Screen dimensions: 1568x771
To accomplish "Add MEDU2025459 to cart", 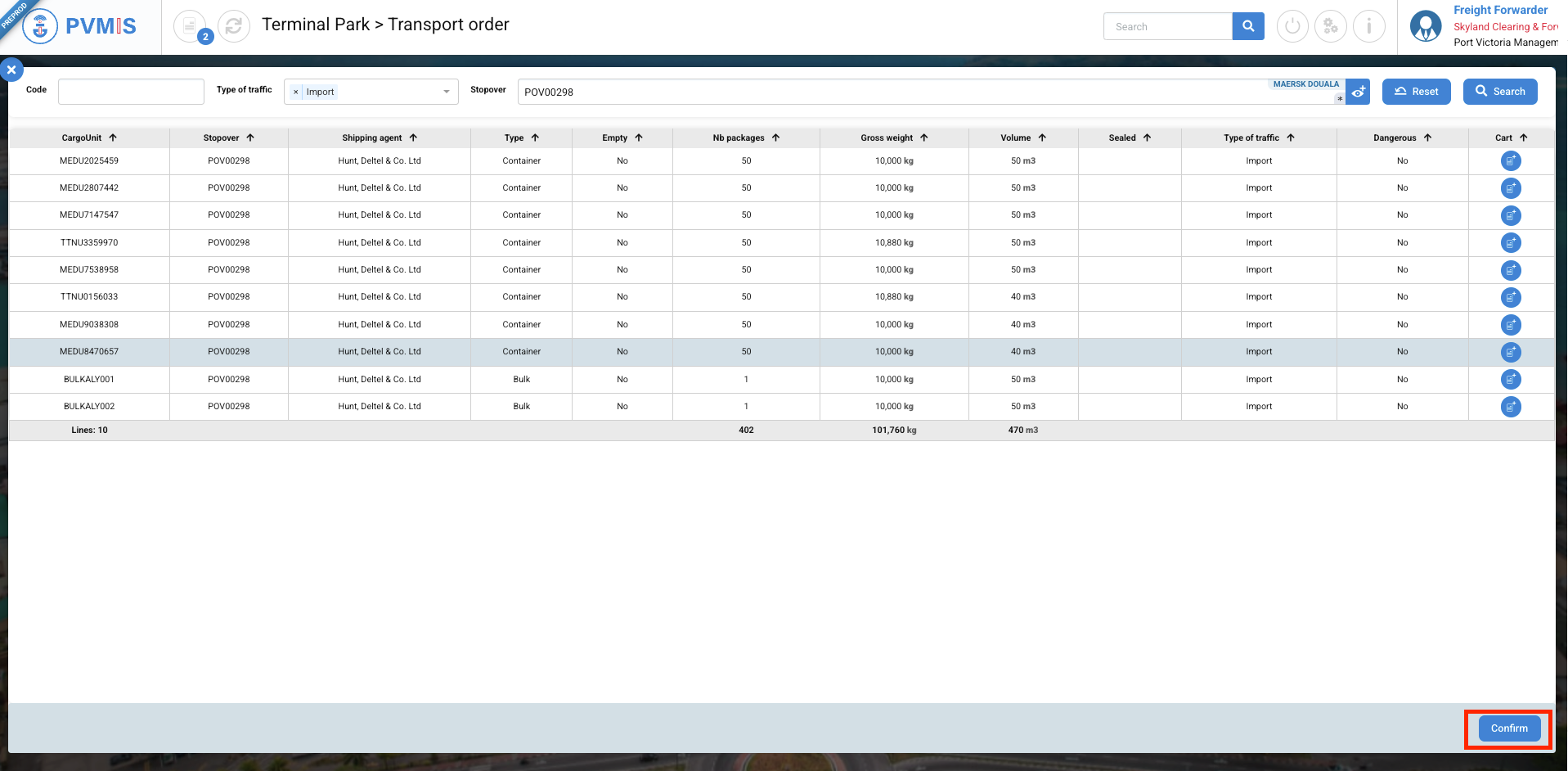I will (1510, 161).
